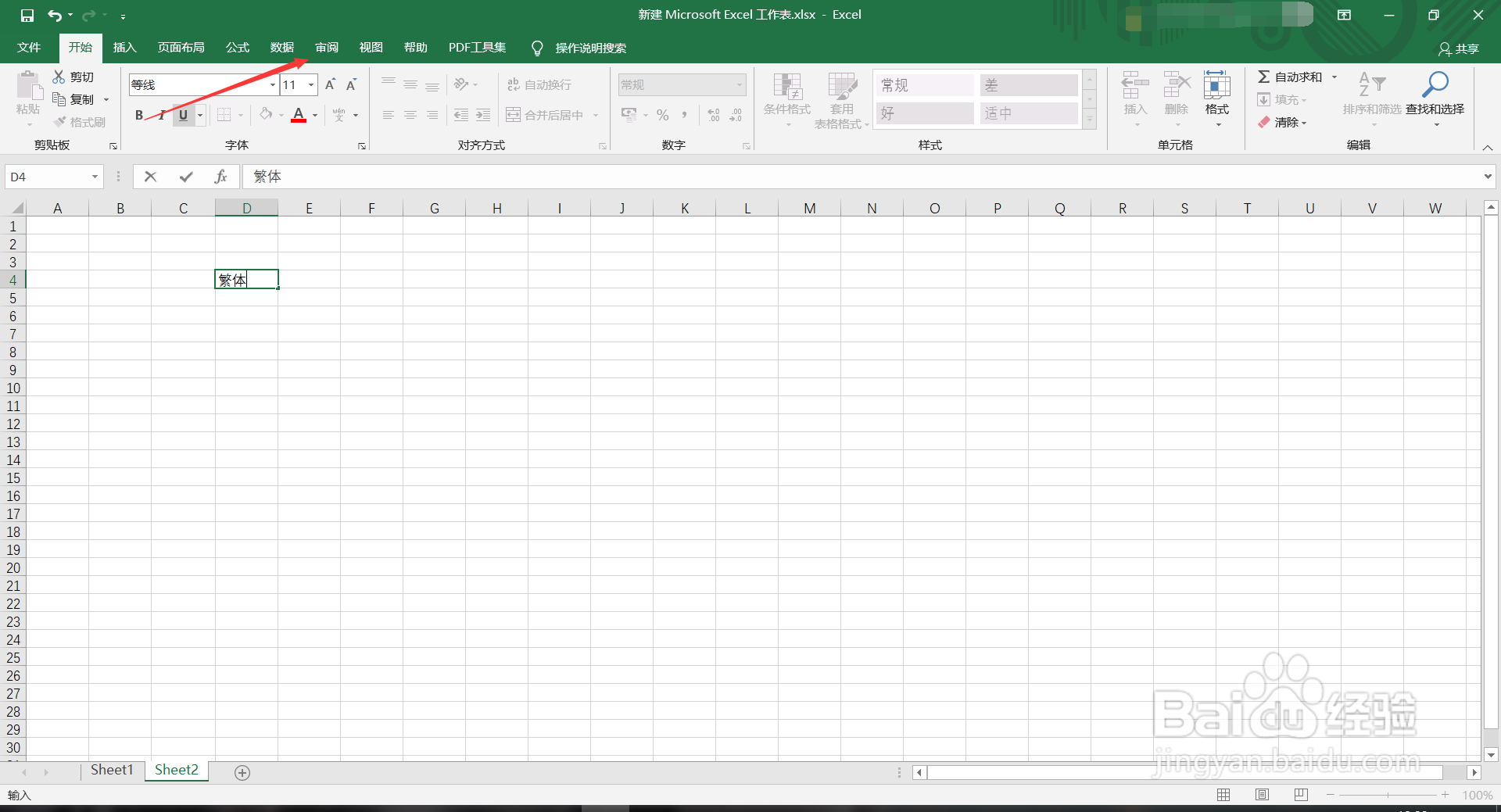Expand the font size dropdown
Viewport: 1501px width, 812px height.
[x=311, y=84]
